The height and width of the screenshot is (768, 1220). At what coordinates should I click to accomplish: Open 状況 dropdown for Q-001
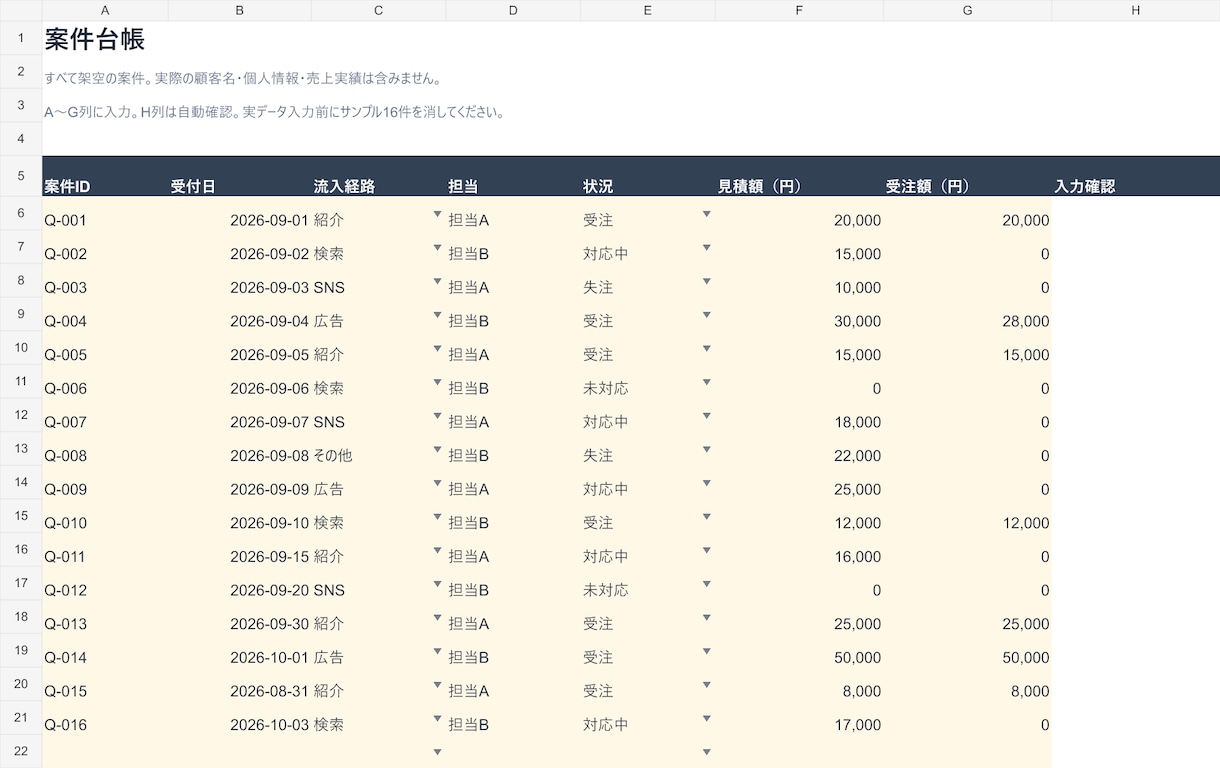click(x=706, y=214)
